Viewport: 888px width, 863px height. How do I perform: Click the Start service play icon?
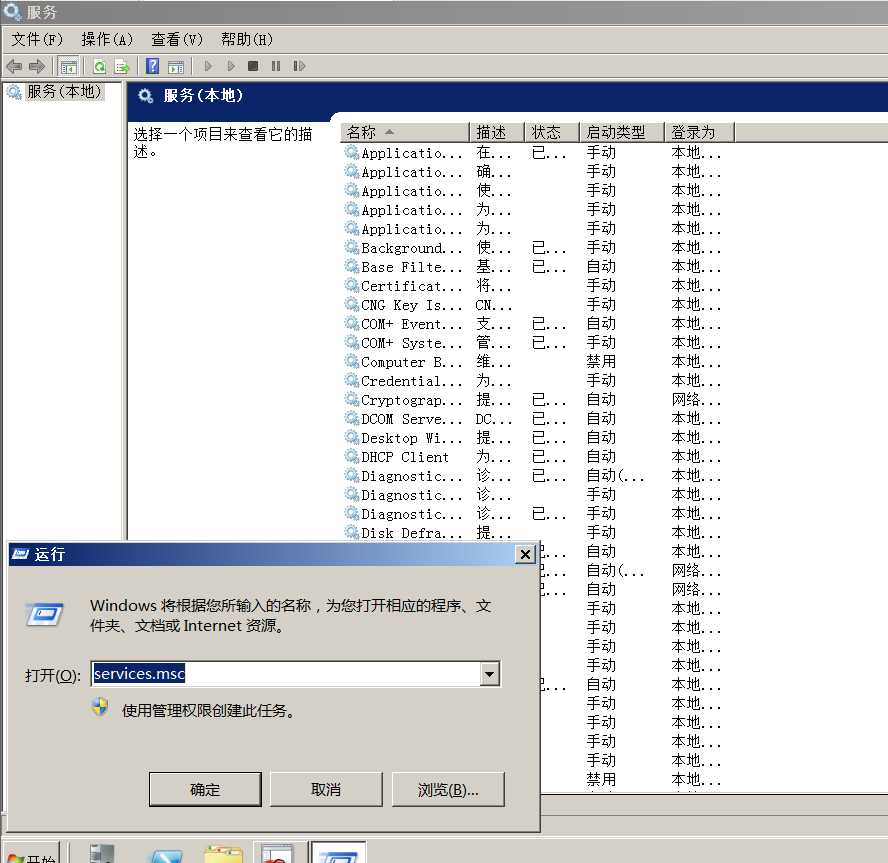(208, 66)
